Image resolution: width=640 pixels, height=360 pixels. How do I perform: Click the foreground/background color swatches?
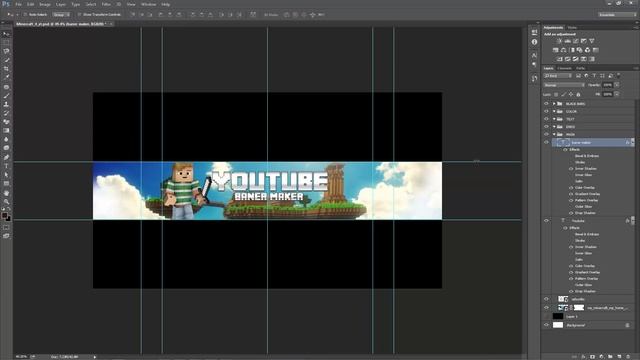tap(6, 216)
